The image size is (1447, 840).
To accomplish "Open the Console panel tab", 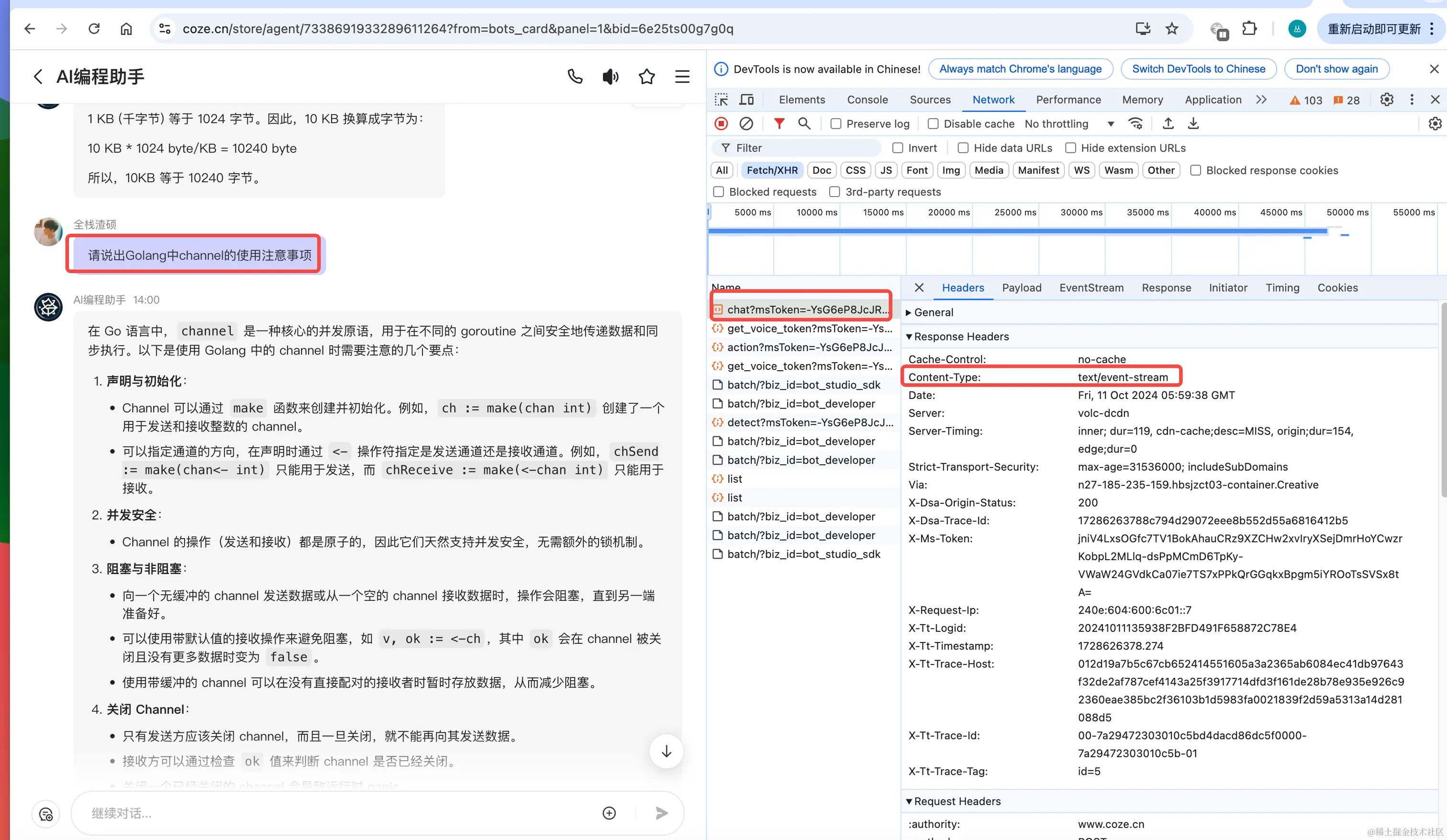I will (867, 99).
